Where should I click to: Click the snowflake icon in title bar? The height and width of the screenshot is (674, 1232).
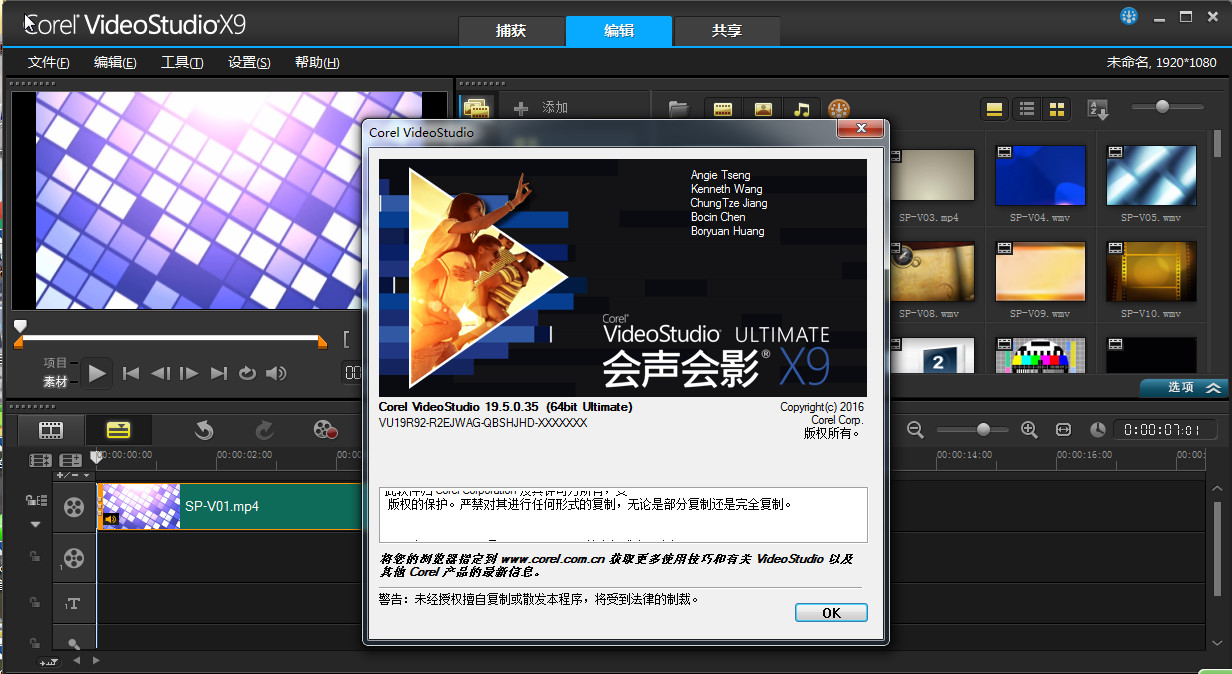(x=1128, y=16)
